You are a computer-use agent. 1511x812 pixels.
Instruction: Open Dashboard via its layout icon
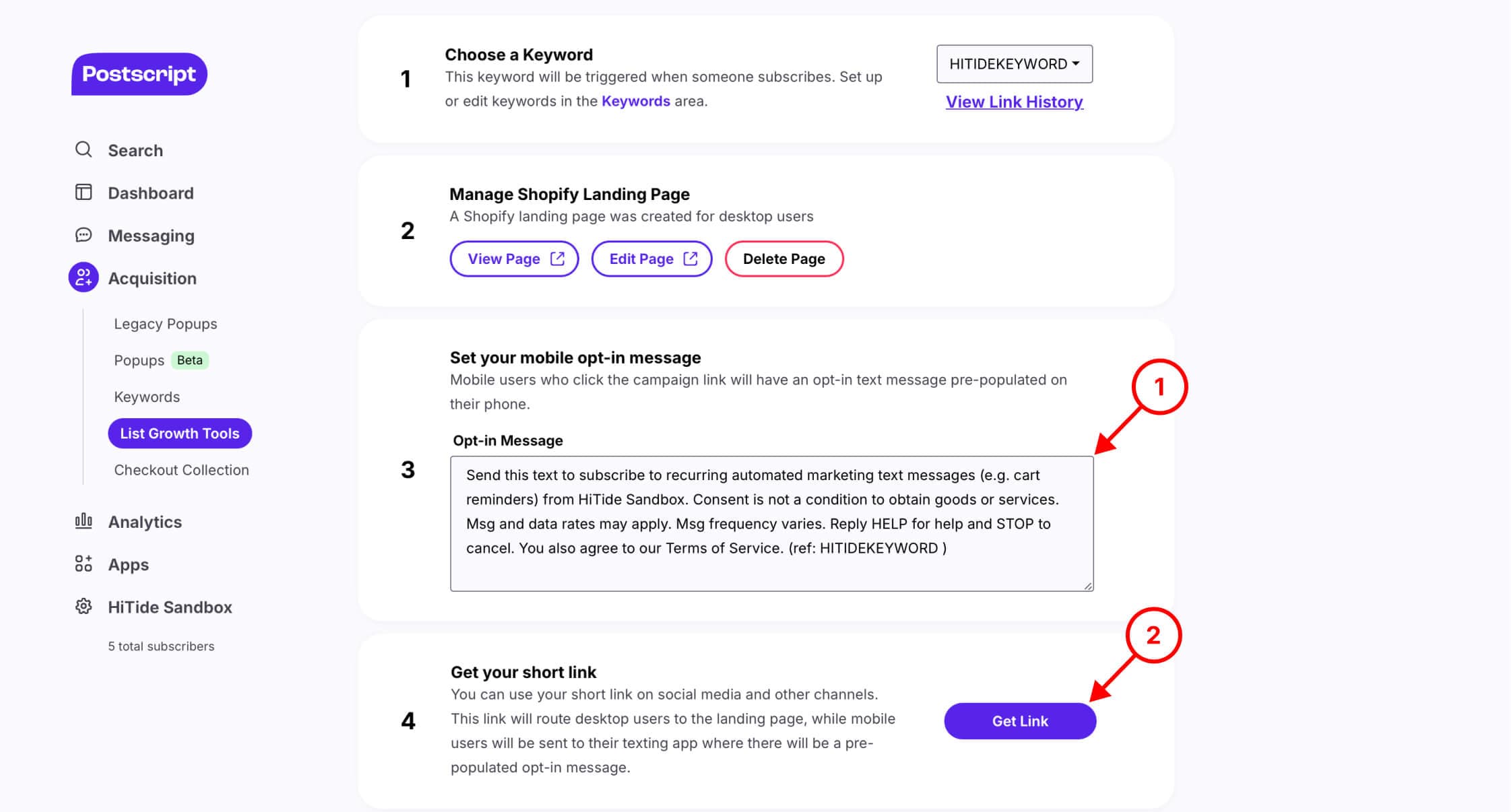pos(84,193)
